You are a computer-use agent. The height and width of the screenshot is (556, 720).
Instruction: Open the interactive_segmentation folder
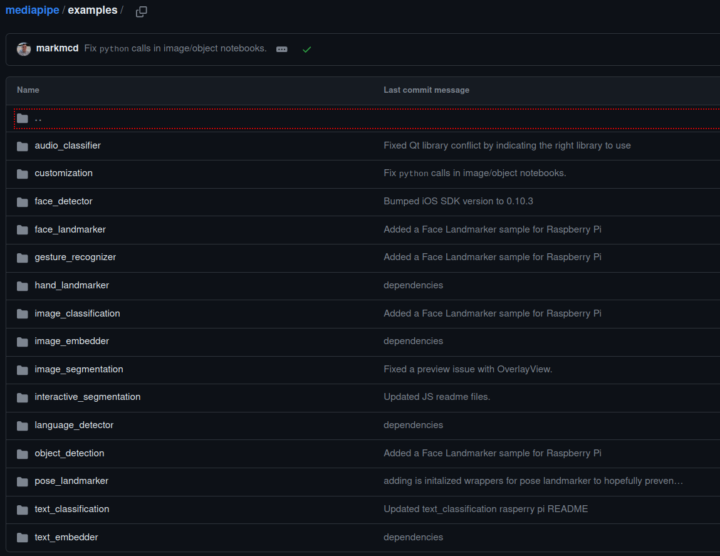pyautogui.click(x=87, y=397)
